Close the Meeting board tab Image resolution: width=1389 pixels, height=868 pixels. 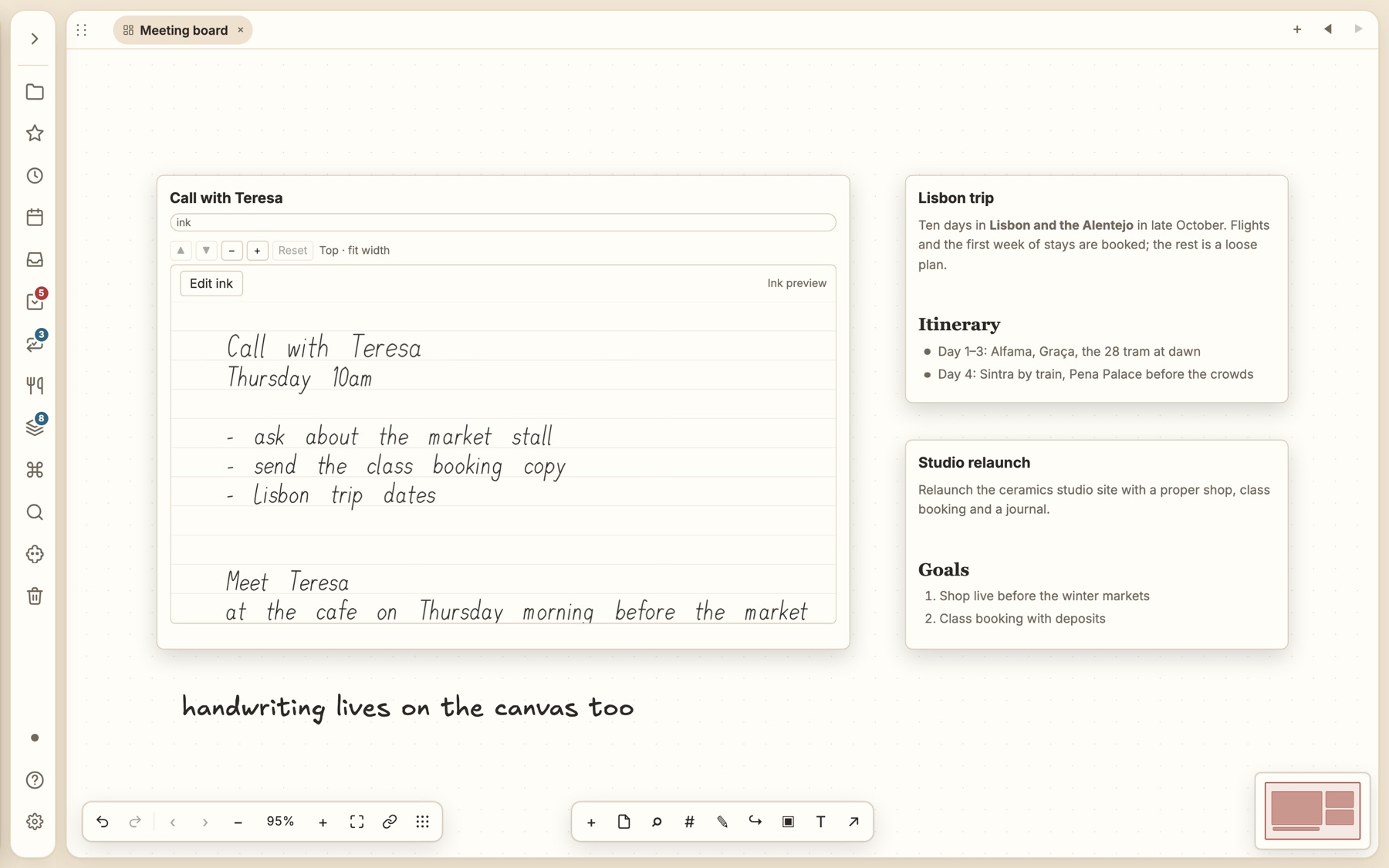pyautogui.click(x=241, y=30)
